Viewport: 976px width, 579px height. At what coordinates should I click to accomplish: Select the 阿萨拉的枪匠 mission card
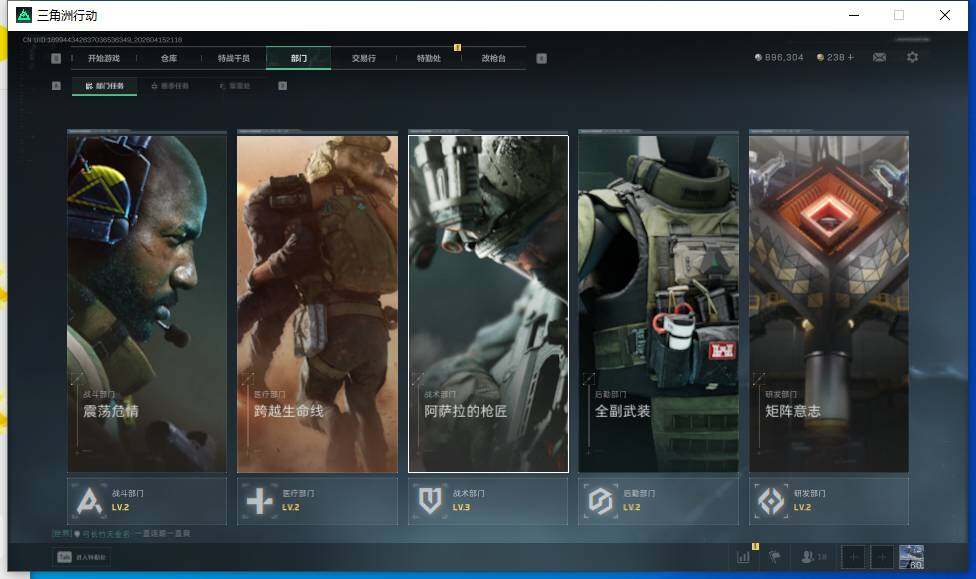(x=488, y=303)
